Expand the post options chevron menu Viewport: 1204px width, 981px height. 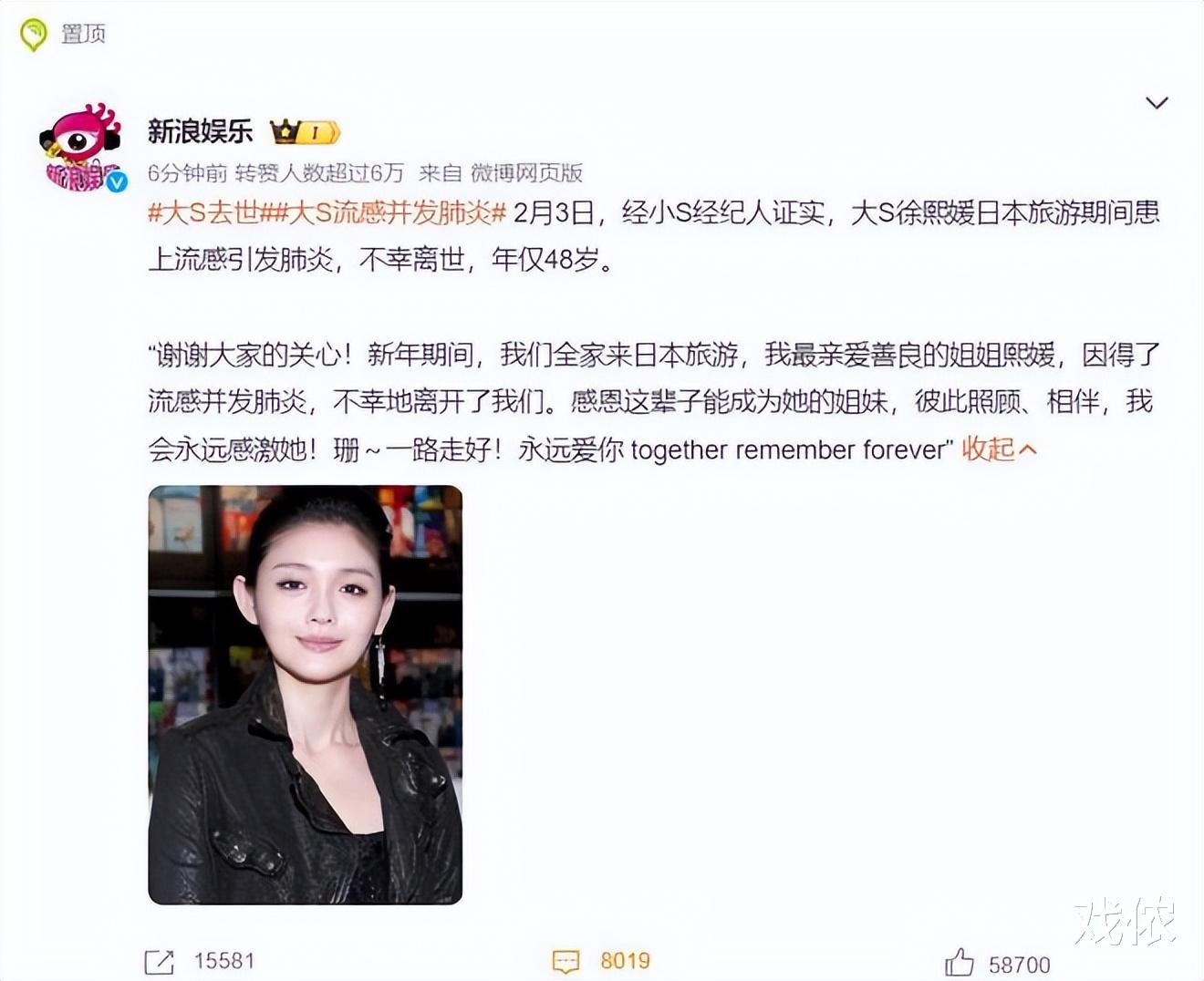click(x=1157, y=103)
